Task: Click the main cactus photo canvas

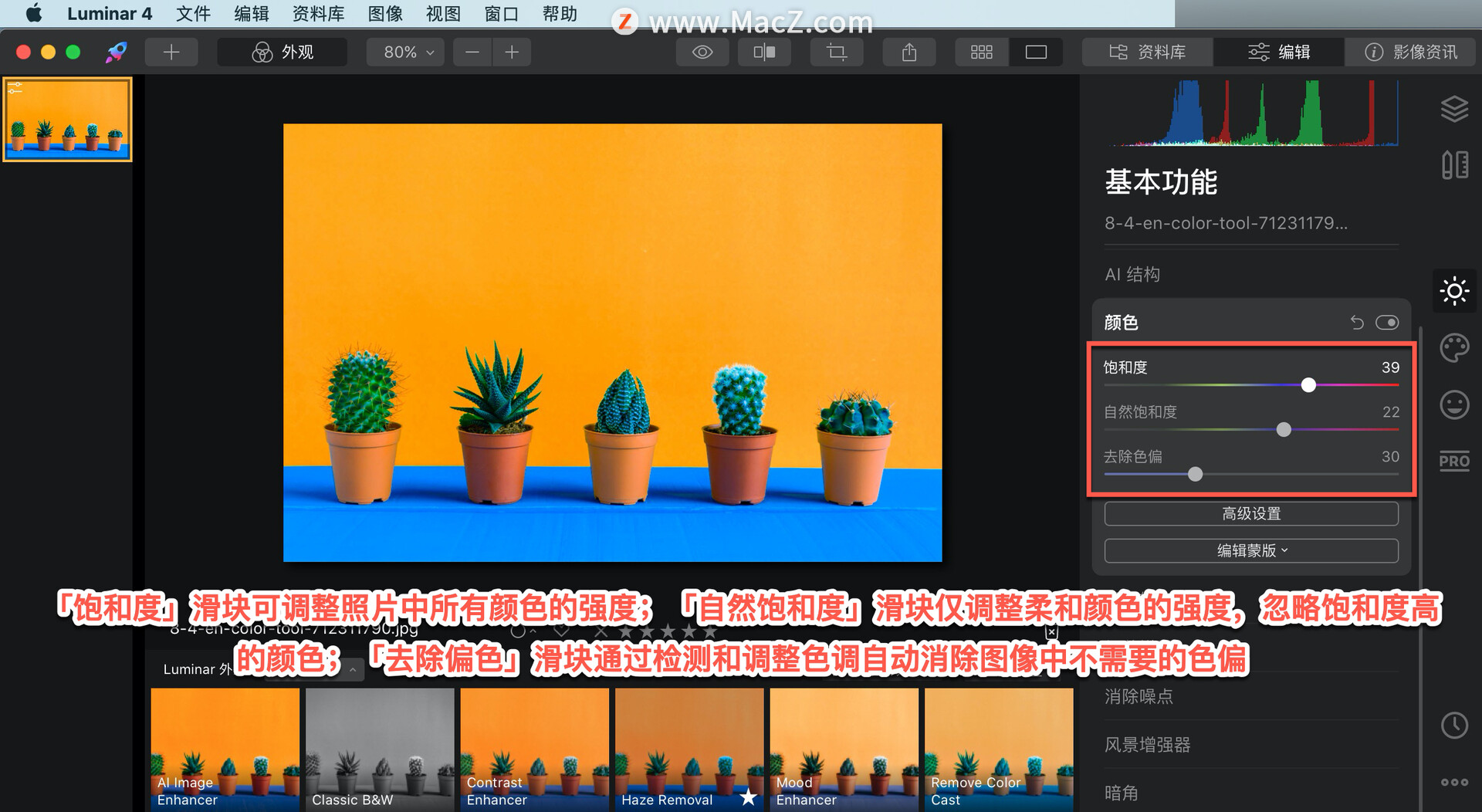Action: pos(612,343)
